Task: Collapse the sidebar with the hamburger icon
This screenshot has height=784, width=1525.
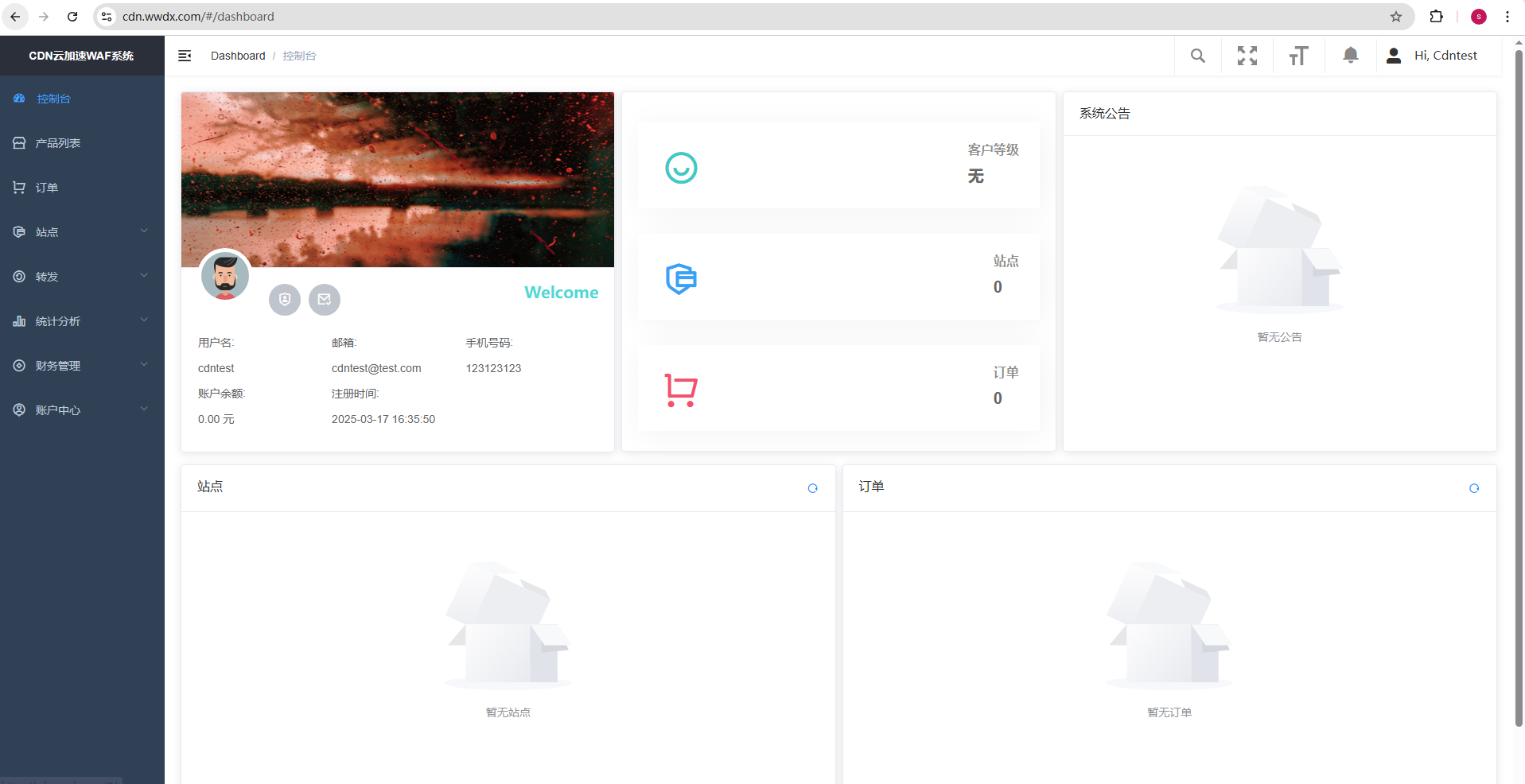Action: pyautogui.click(x=185, y=56)
